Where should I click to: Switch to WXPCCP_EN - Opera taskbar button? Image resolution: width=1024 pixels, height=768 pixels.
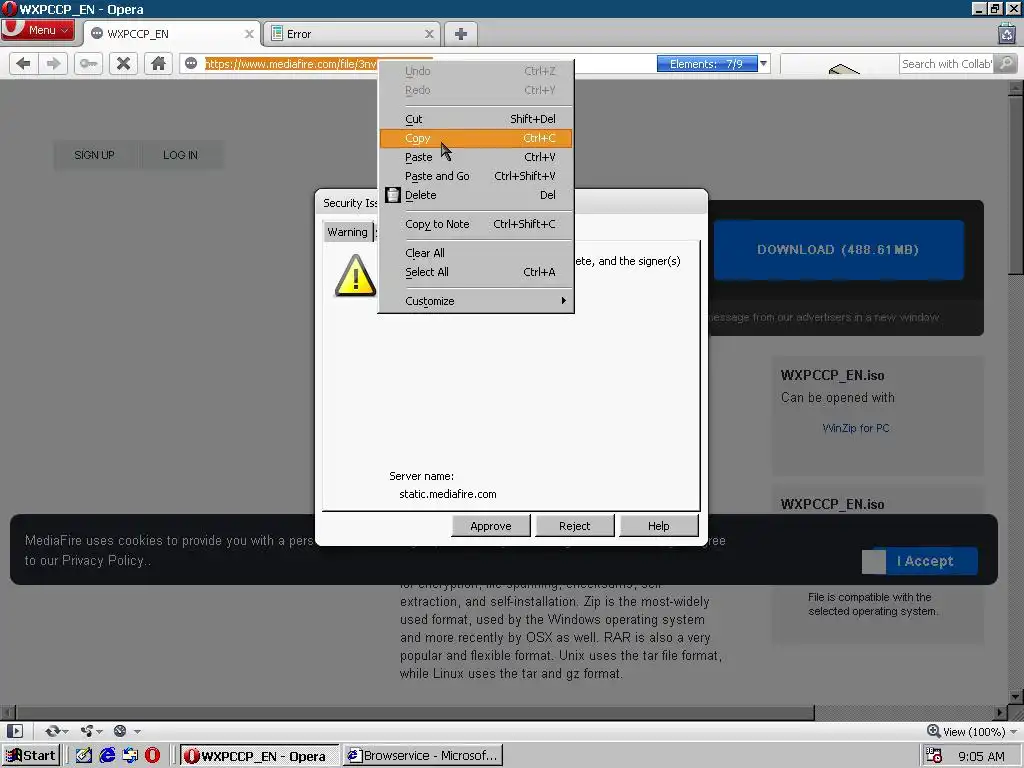click(x=259, y=756)
